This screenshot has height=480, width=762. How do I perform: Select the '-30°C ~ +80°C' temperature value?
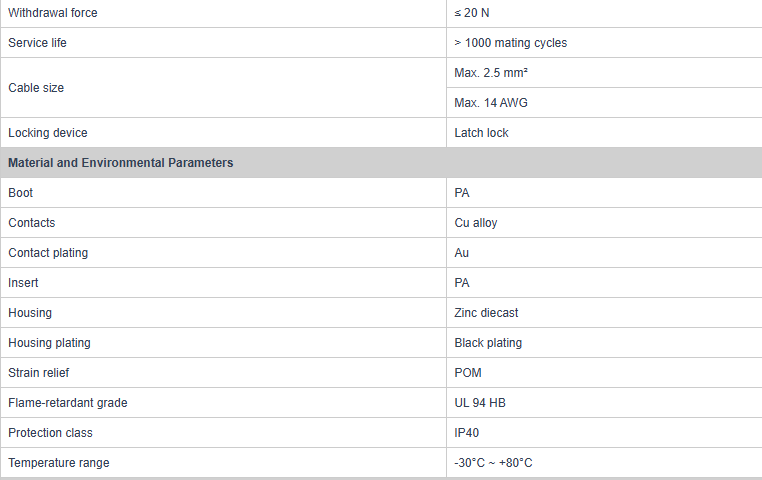(x=493, y=463)
